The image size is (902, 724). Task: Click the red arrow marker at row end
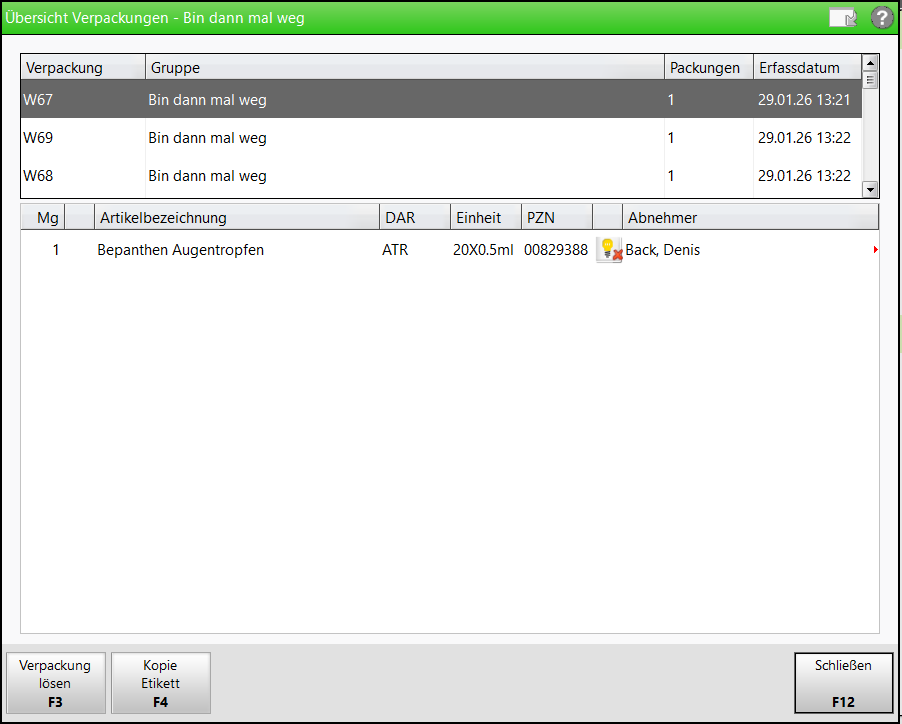(875, 250)
